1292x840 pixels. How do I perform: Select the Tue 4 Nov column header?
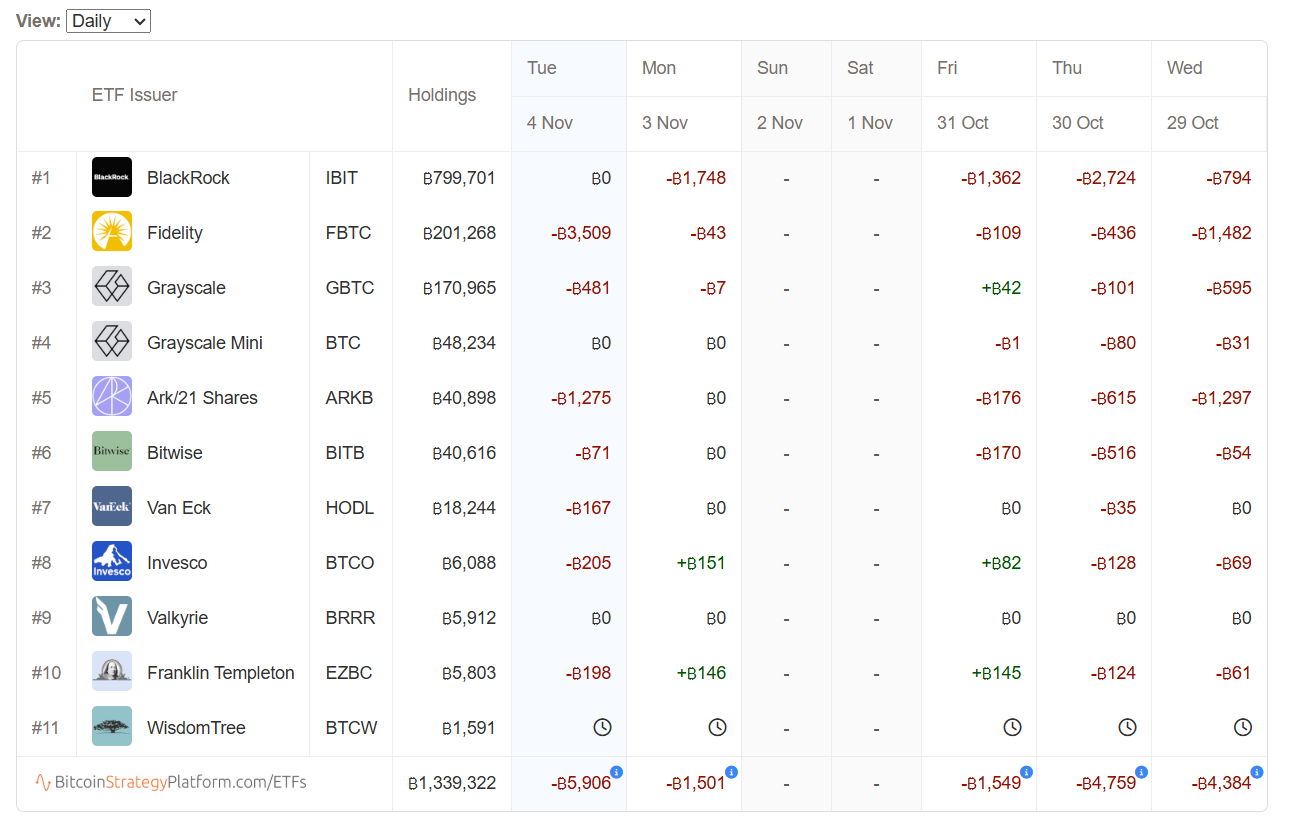568,96
